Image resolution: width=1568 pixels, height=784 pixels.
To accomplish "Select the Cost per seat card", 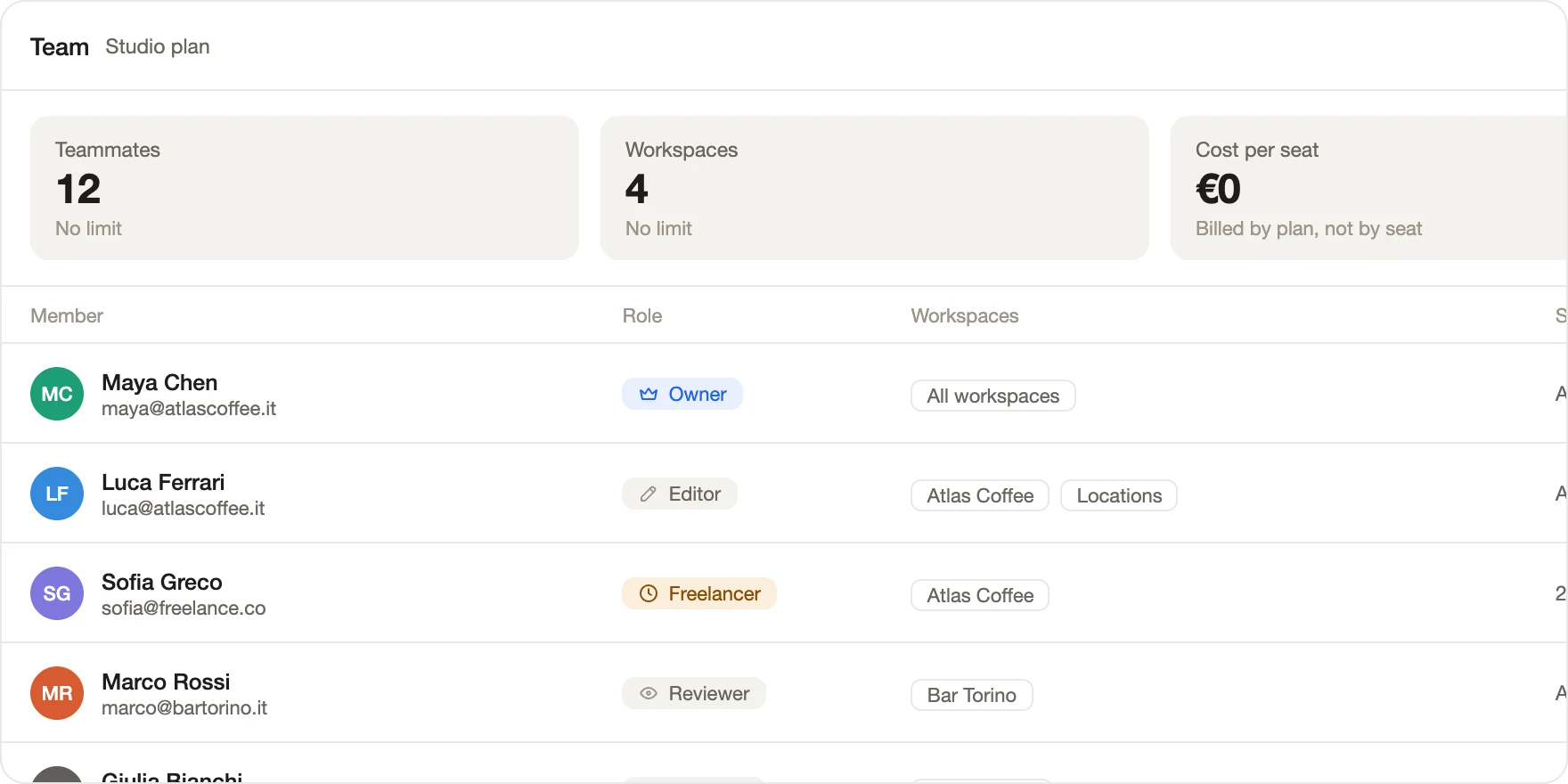I will pos(1369,188).
